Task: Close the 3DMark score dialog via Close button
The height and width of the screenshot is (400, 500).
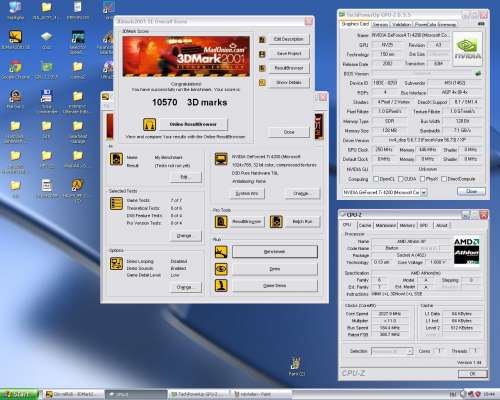Action: (x=289, y=132)
